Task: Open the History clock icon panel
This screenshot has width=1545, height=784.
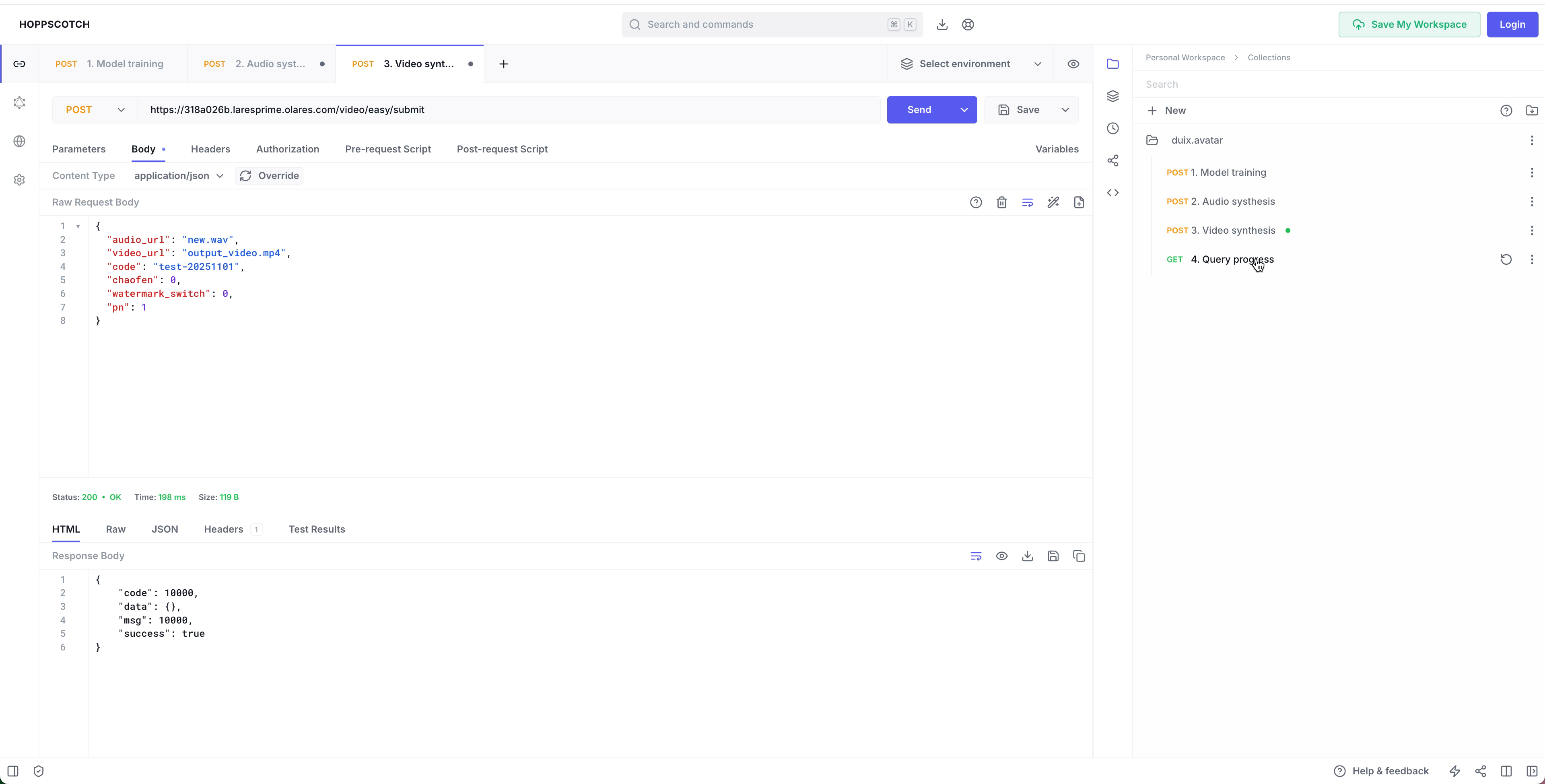Action: point(1112,128)
